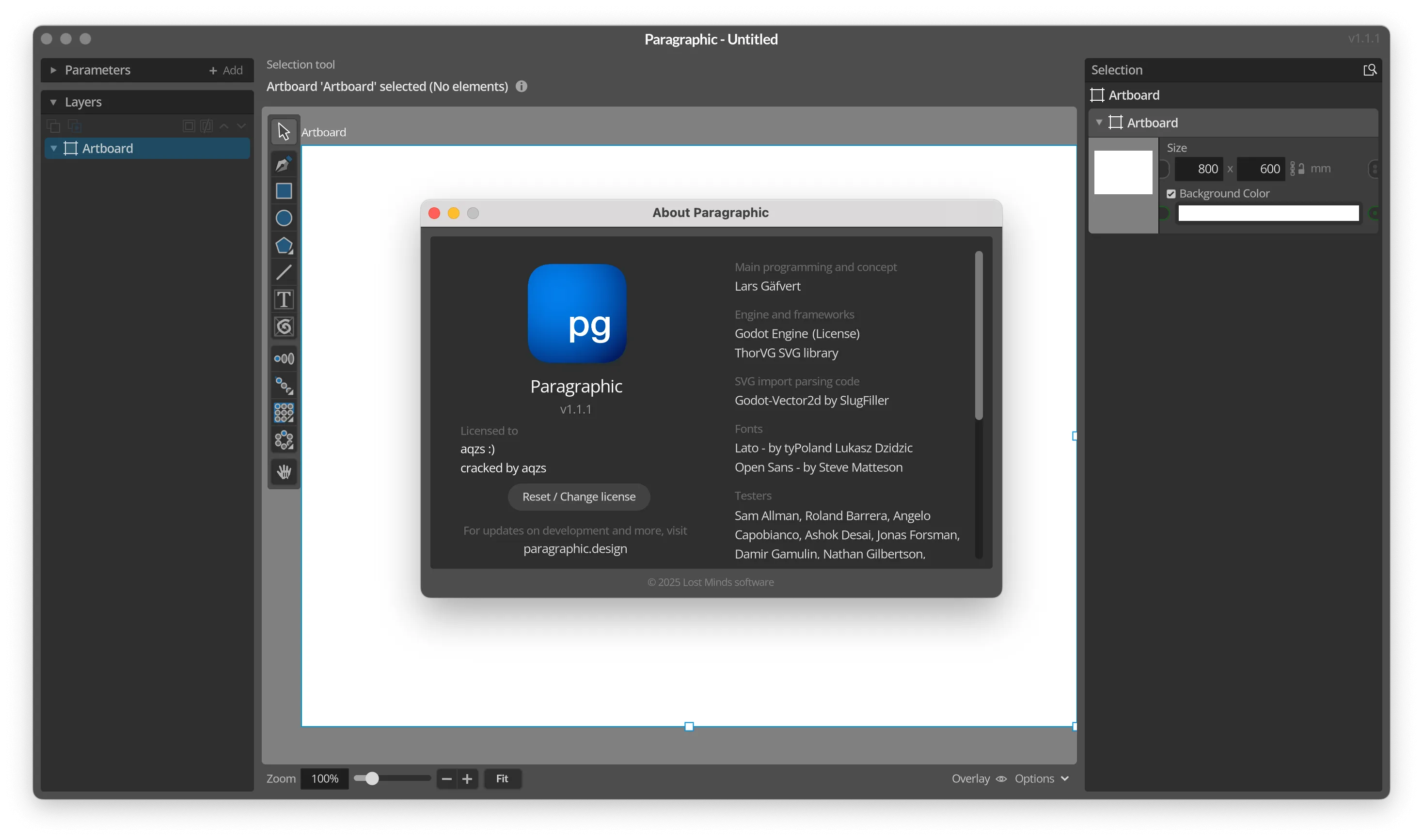Enable the Background Color checkbox
Image resolution: width=1423 pixels, height=840 pixels.
(1172, 193)
